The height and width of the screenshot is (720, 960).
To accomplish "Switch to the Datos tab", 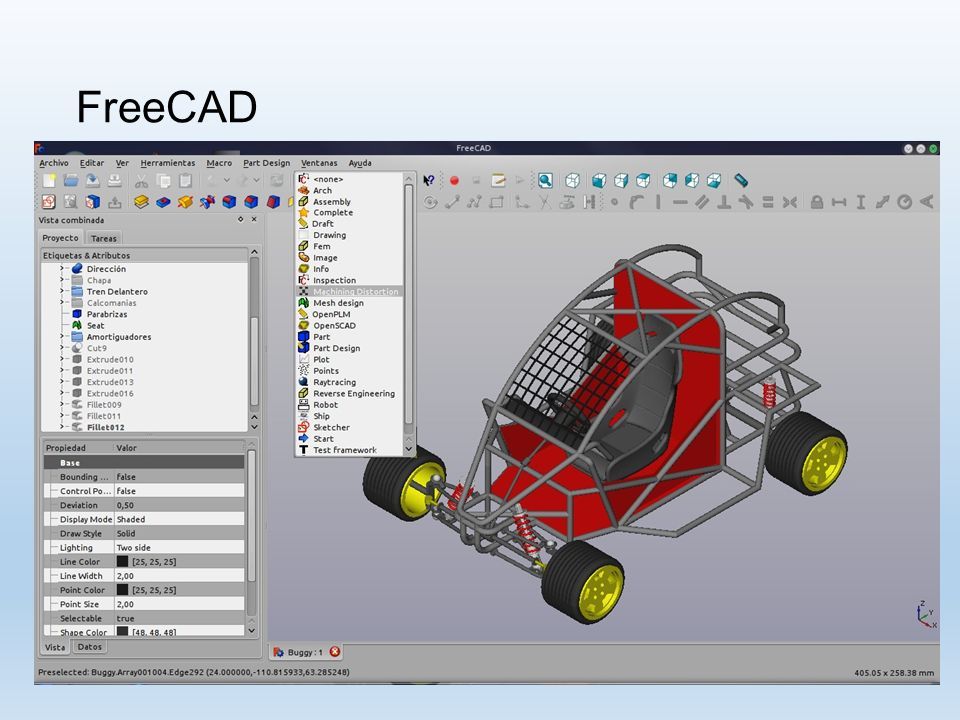I will coord(89,647).
